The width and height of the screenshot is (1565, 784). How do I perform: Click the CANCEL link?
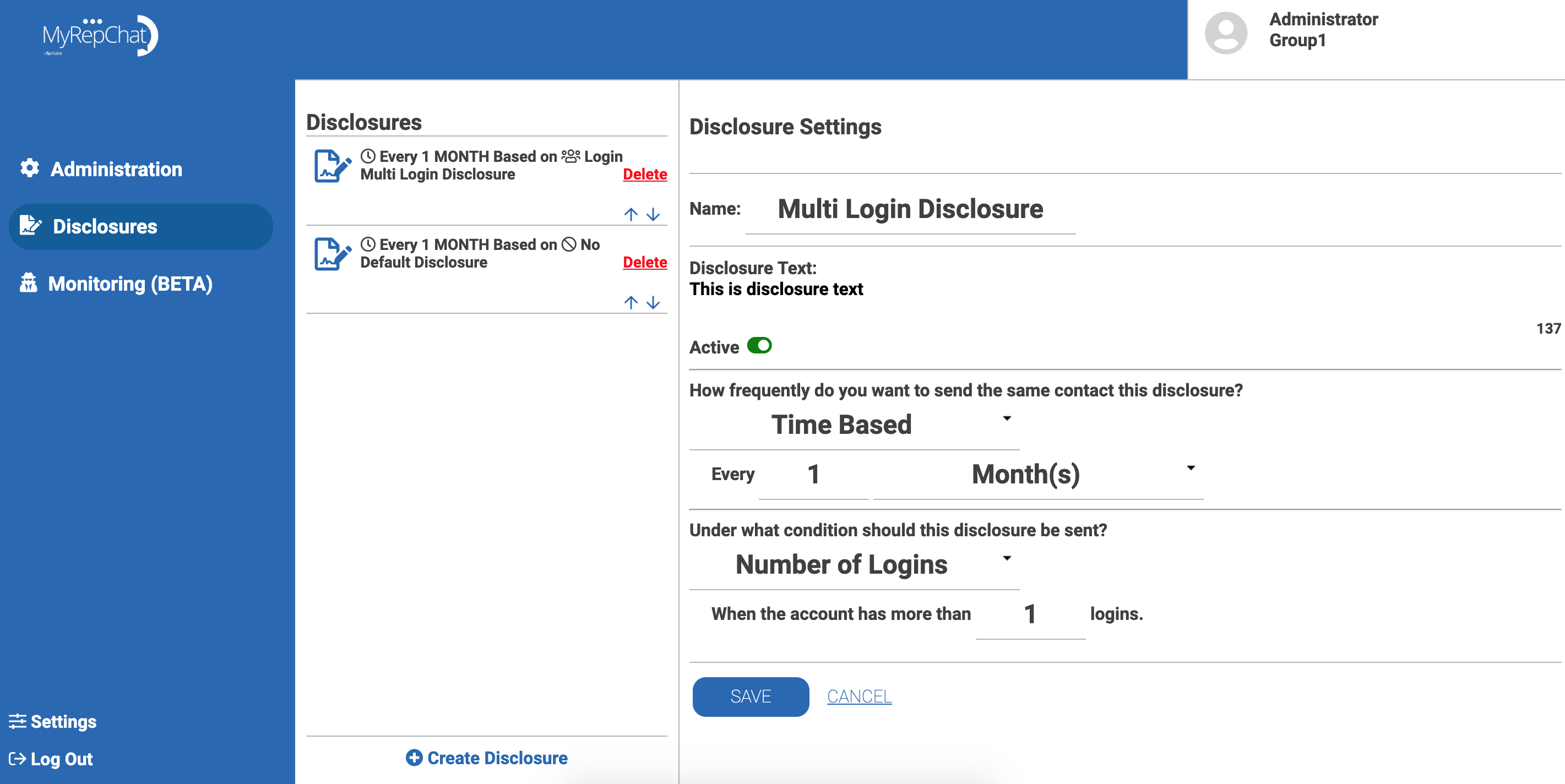tap(859, 696)
